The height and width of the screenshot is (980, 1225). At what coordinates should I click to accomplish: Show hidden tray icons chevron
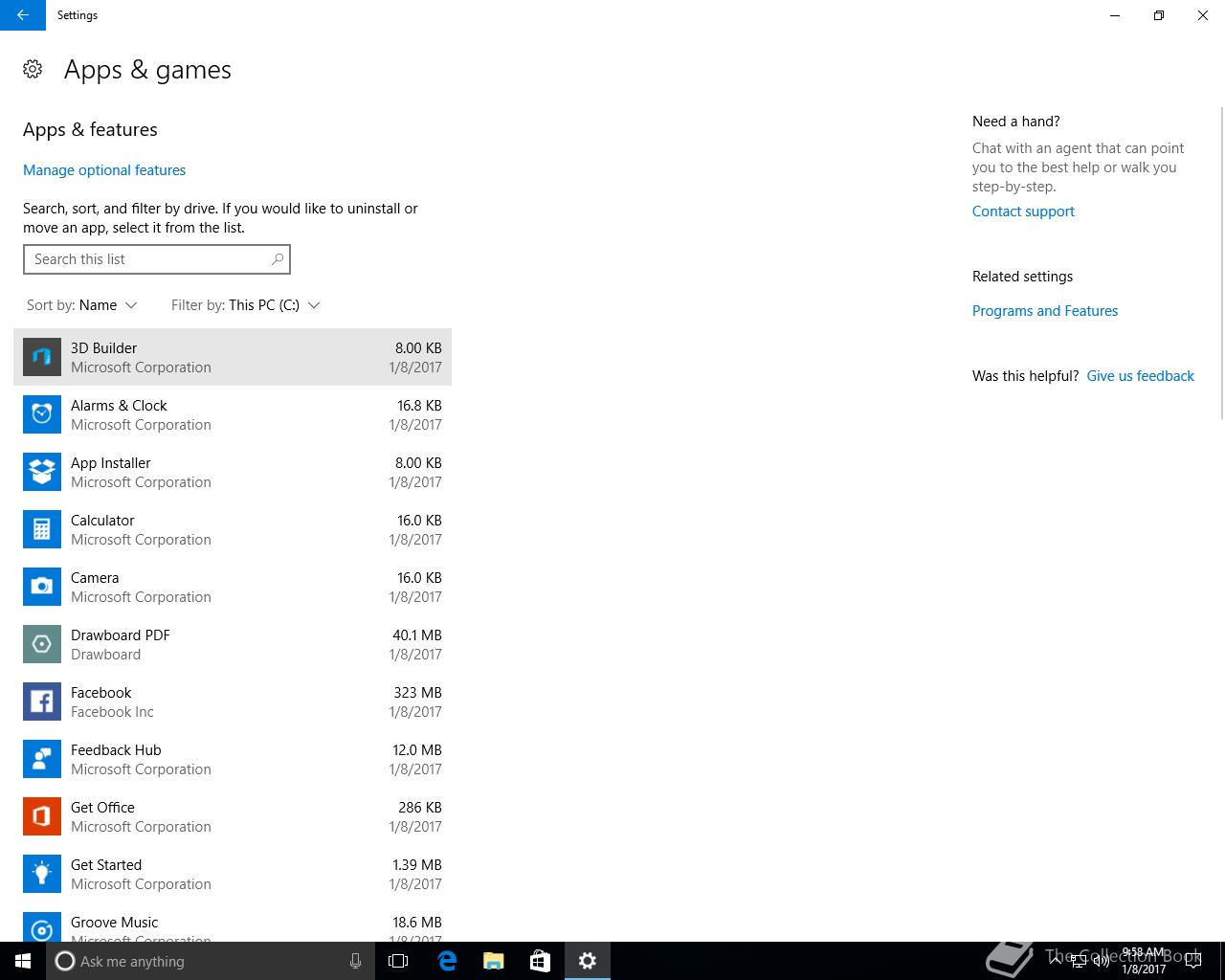[1056, 961]
